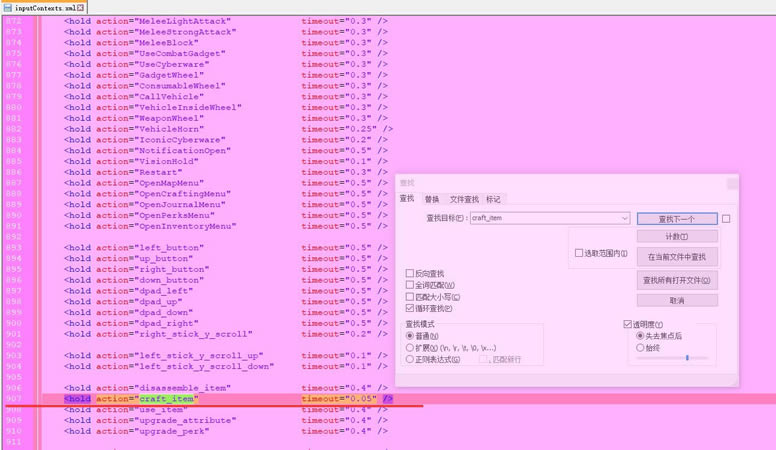Click the NotificationOpen action text

183,150
